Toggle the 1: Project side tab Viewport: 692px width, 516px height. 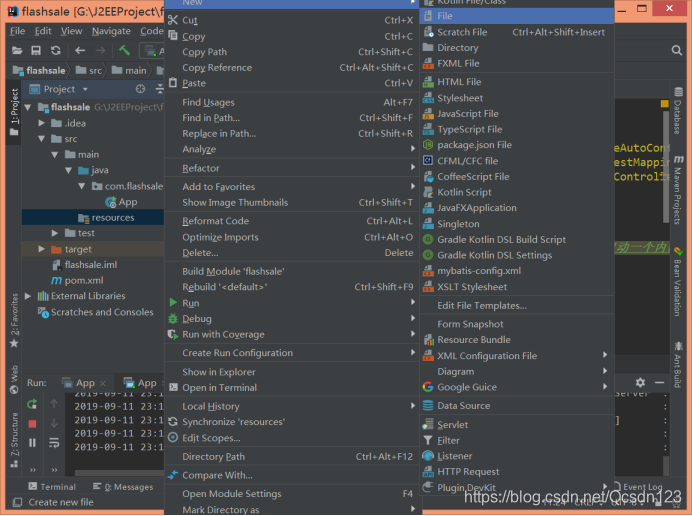pos(14,112)
